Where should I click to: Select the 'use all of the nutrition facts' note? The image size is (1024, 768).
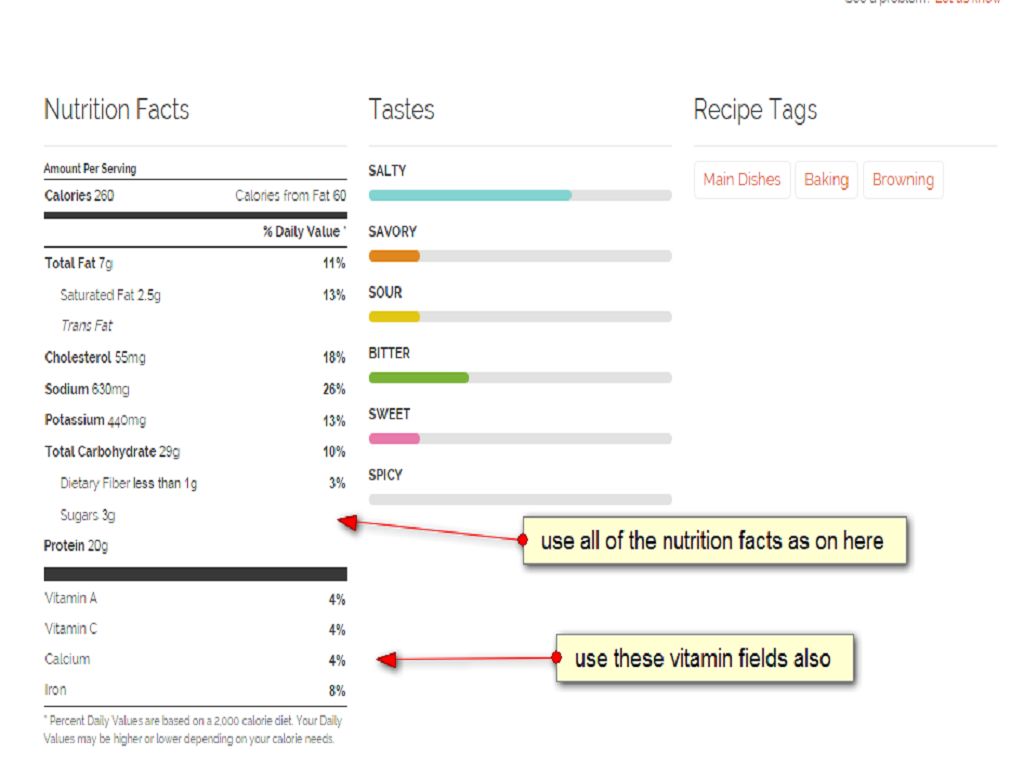click(x=714, y=541)
